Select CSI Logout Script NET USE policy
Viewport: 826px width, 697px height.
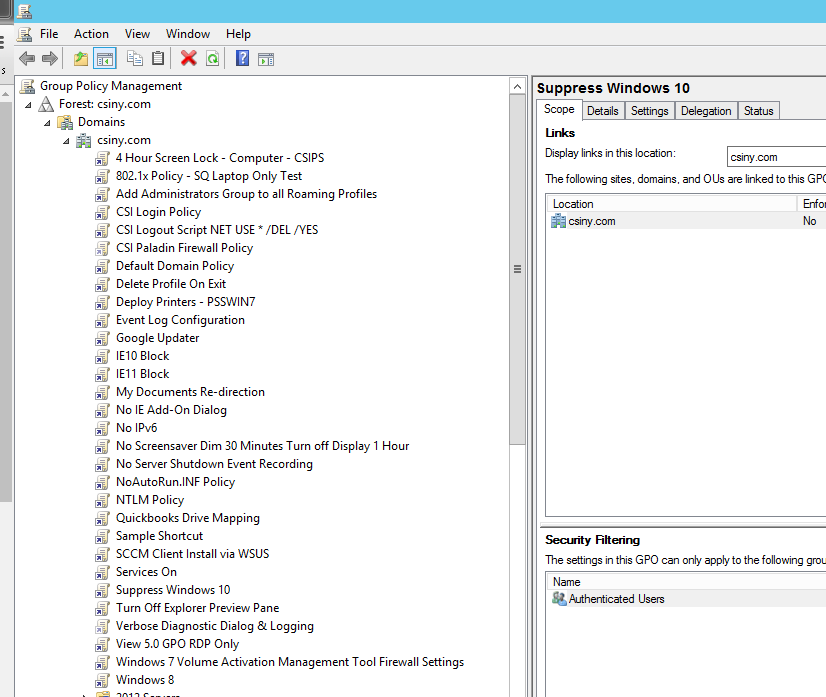click(x=217, y=230)
